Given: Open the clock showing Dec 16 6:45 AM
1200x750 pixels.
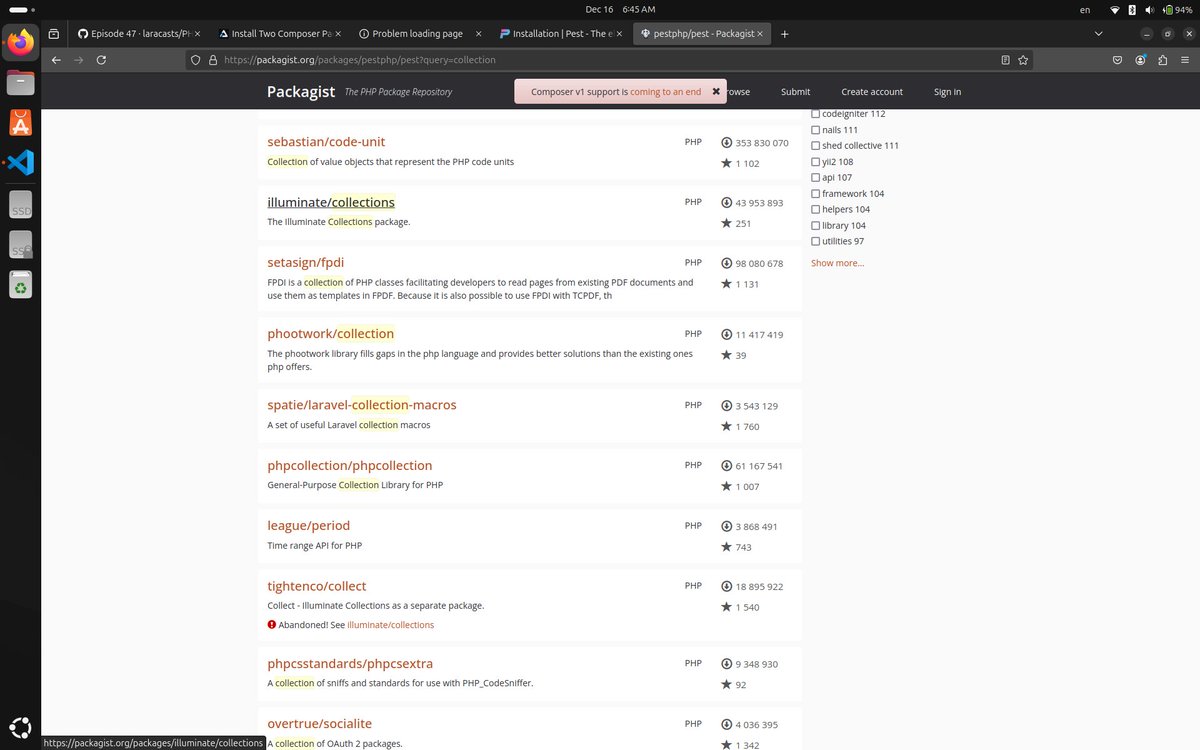Looking at the screenshot, I should (x=620, y=9).
